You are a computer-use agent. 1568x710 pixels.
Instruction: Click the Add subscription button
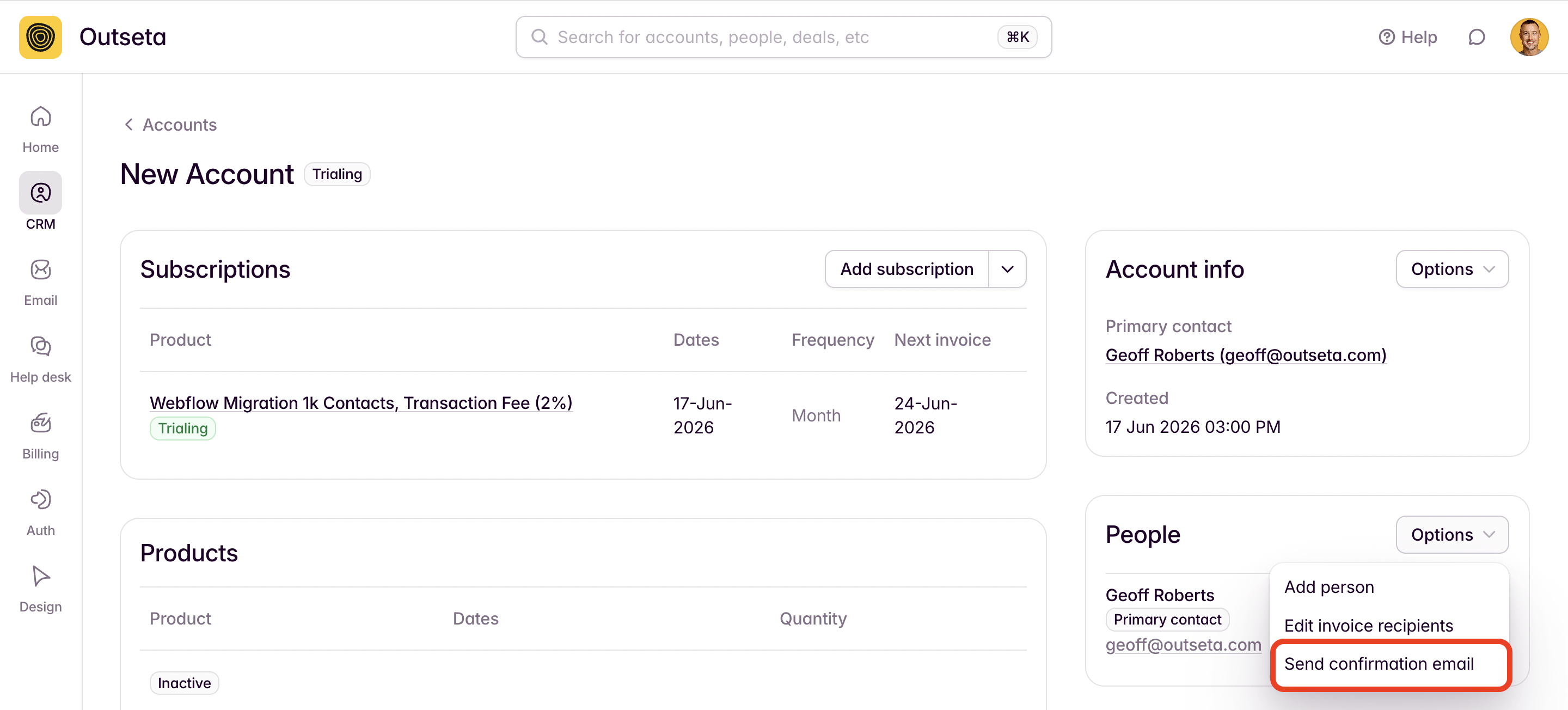pos(906,269)
